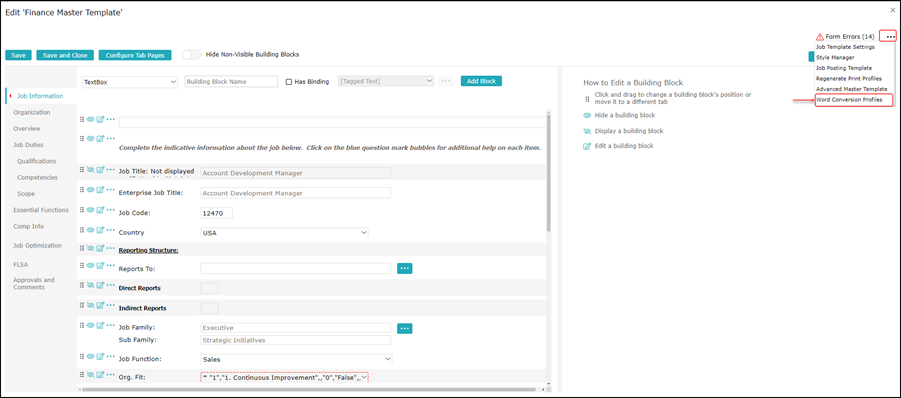
Task: Open more options for Job Code row
Action: (110, 210)
